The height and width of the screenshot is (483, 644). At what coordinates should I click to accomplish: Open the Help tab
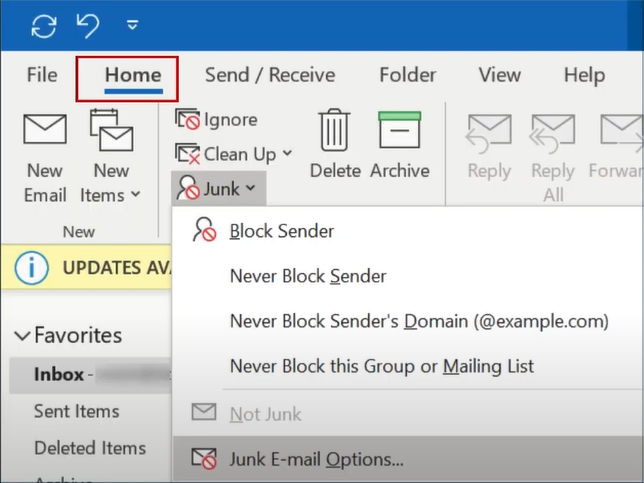(584, 76)
